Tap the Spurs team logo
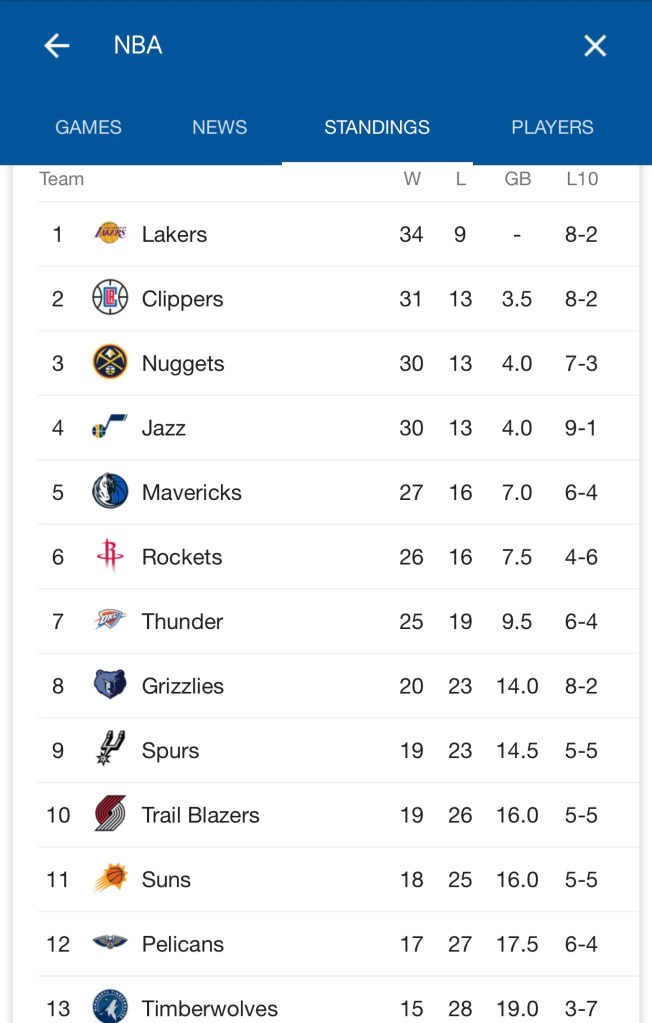This screenshot has width=652, height=1023. pos(110,749)
